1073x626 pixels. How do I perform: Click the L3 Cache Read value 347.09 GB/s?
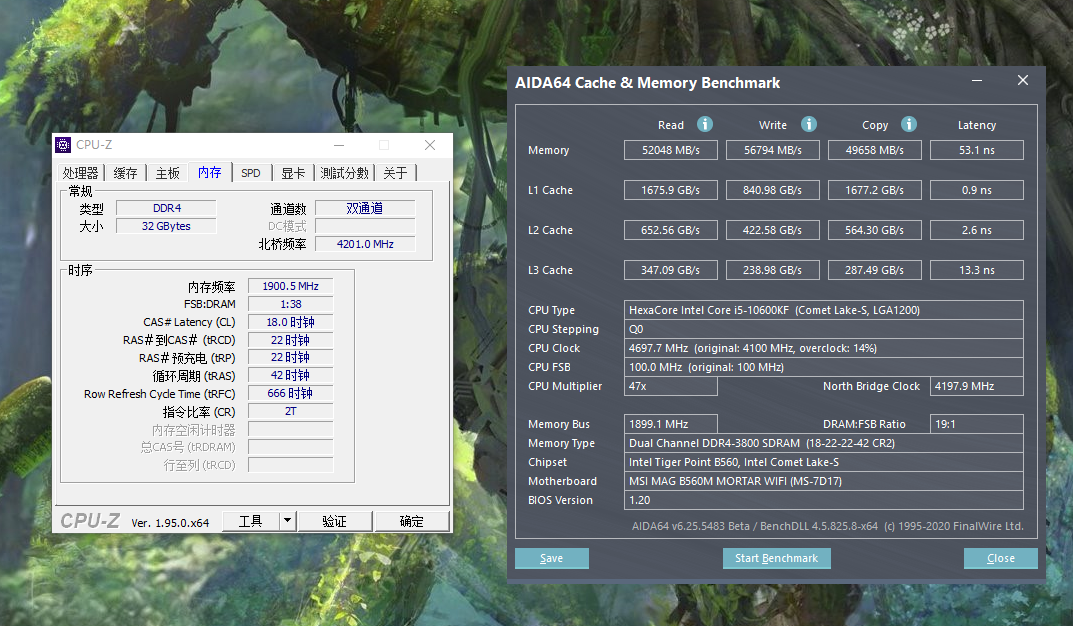coord(671,270)
